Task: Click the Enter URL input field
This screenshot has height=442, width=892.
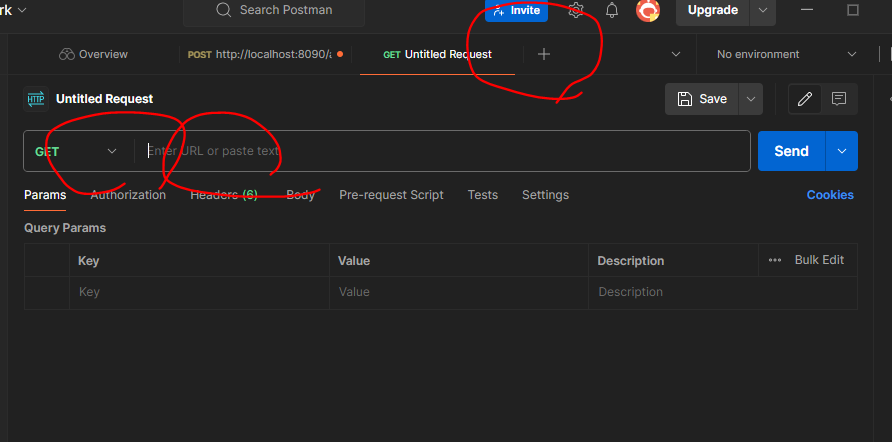Action: [444, 151]
